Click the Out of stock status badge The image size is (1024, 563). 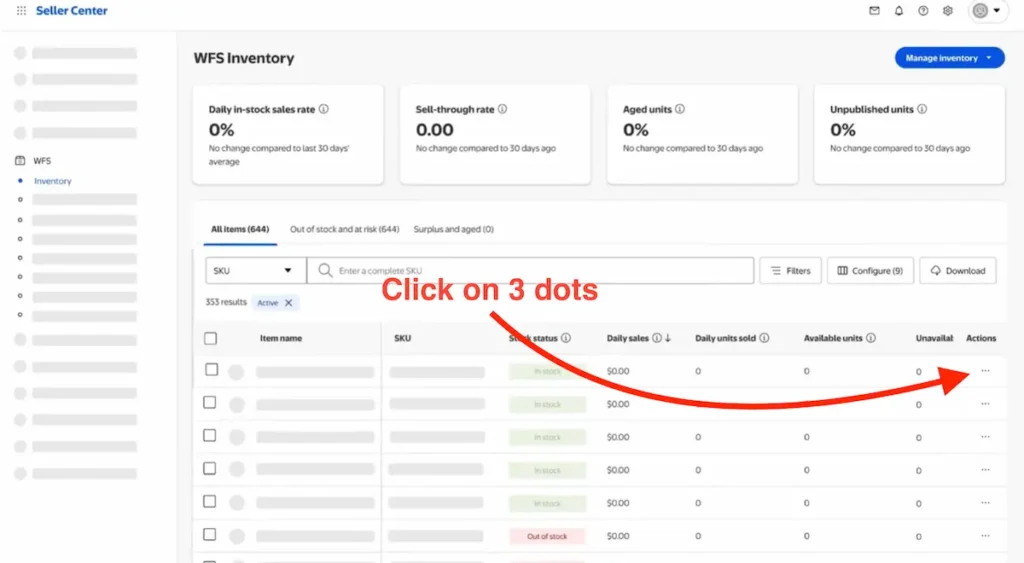click(x=547, y=536)
